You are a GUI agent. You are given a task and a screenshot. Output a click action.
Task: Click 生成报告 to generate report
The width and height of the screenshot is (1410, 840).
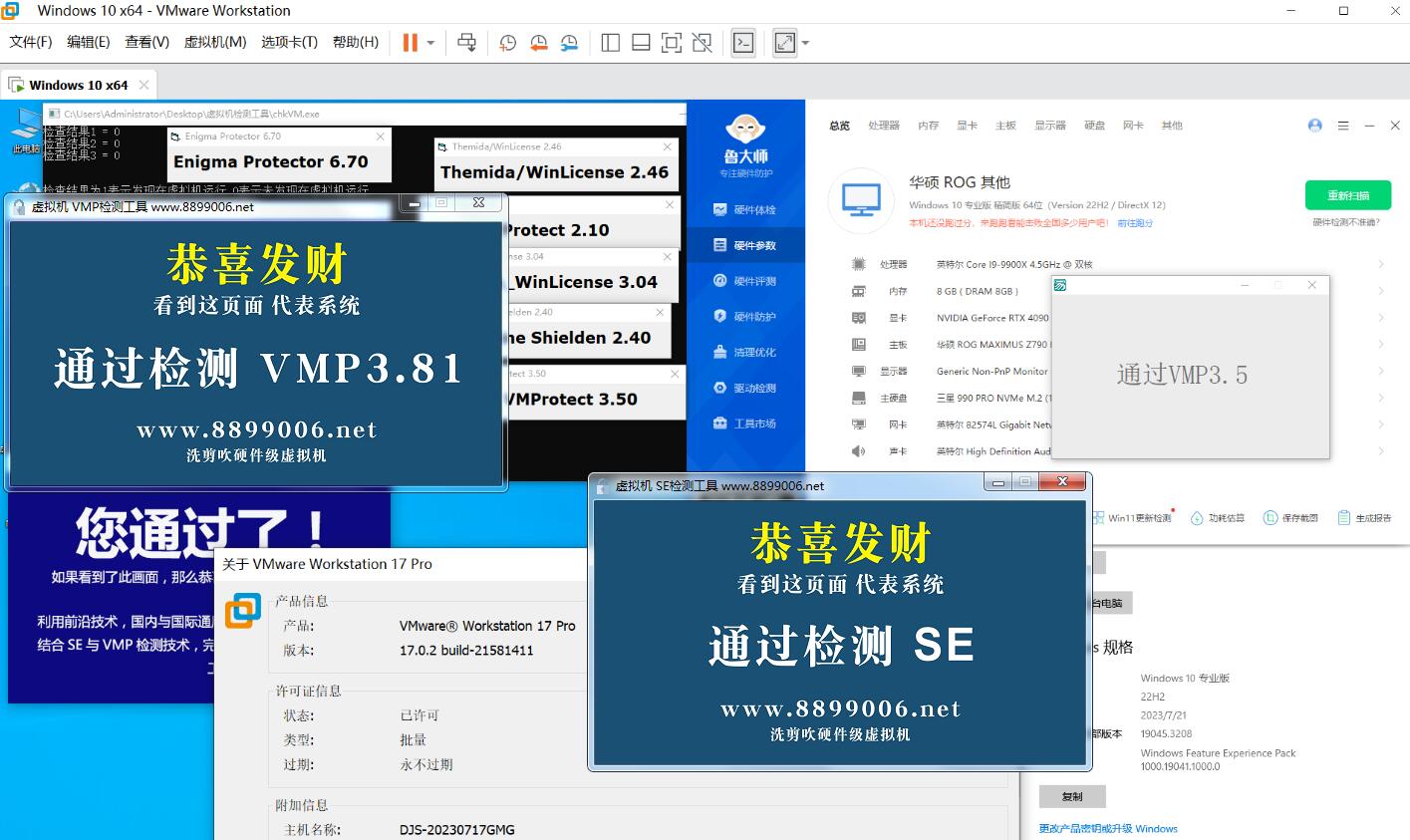point(1364,518)
